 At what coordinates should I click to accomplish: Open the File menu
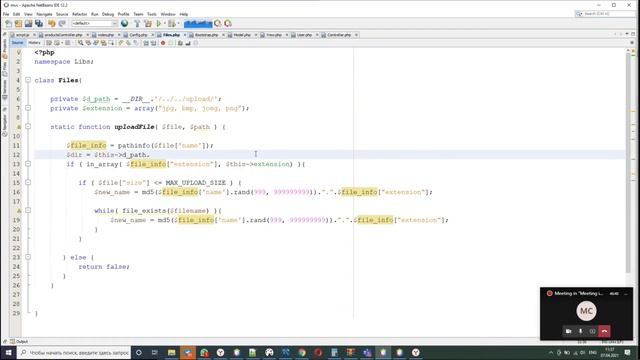point(6,14)
